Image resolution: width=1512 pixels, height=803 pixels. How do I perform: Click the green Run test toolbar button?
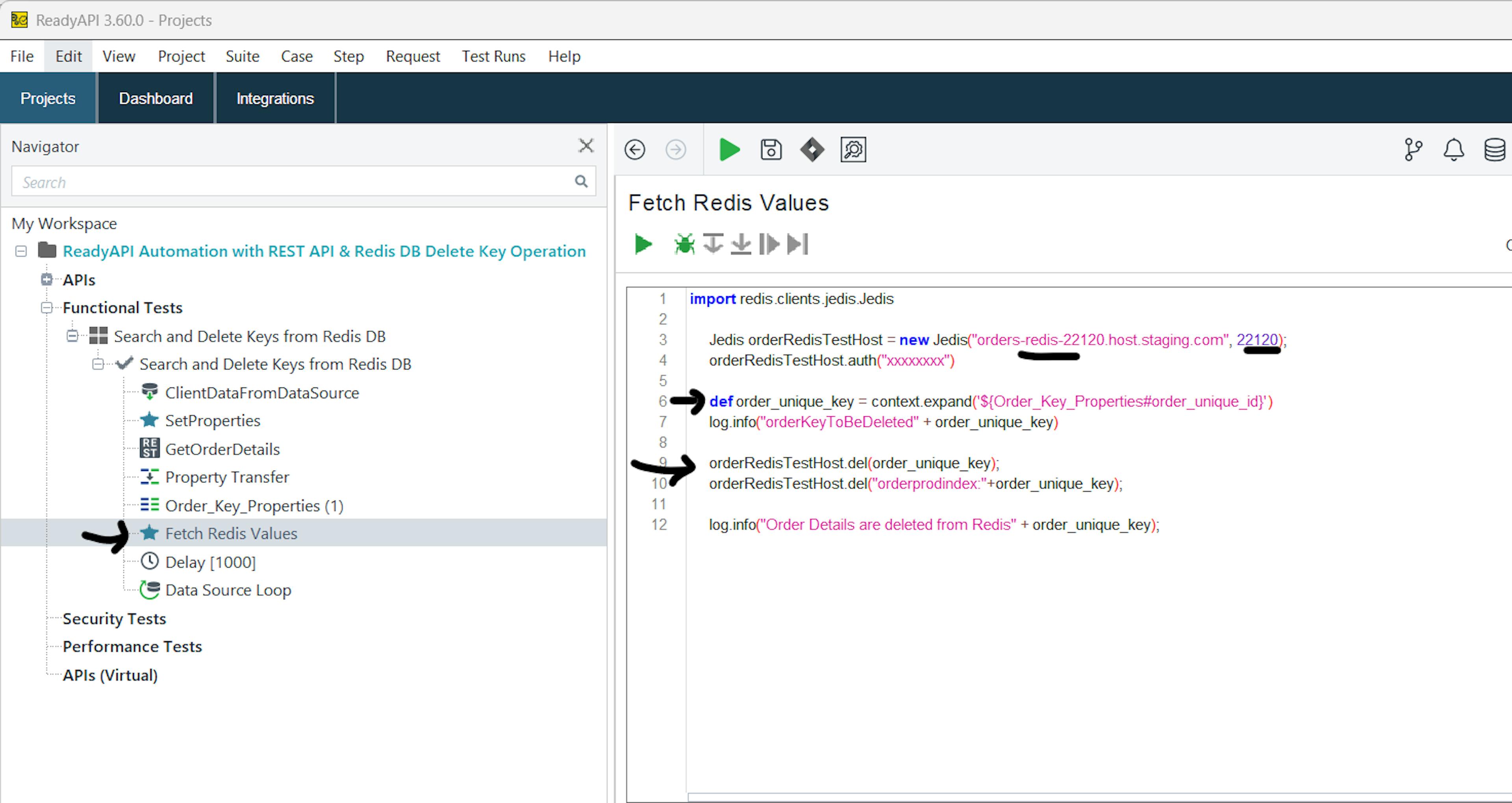point(729,150)
